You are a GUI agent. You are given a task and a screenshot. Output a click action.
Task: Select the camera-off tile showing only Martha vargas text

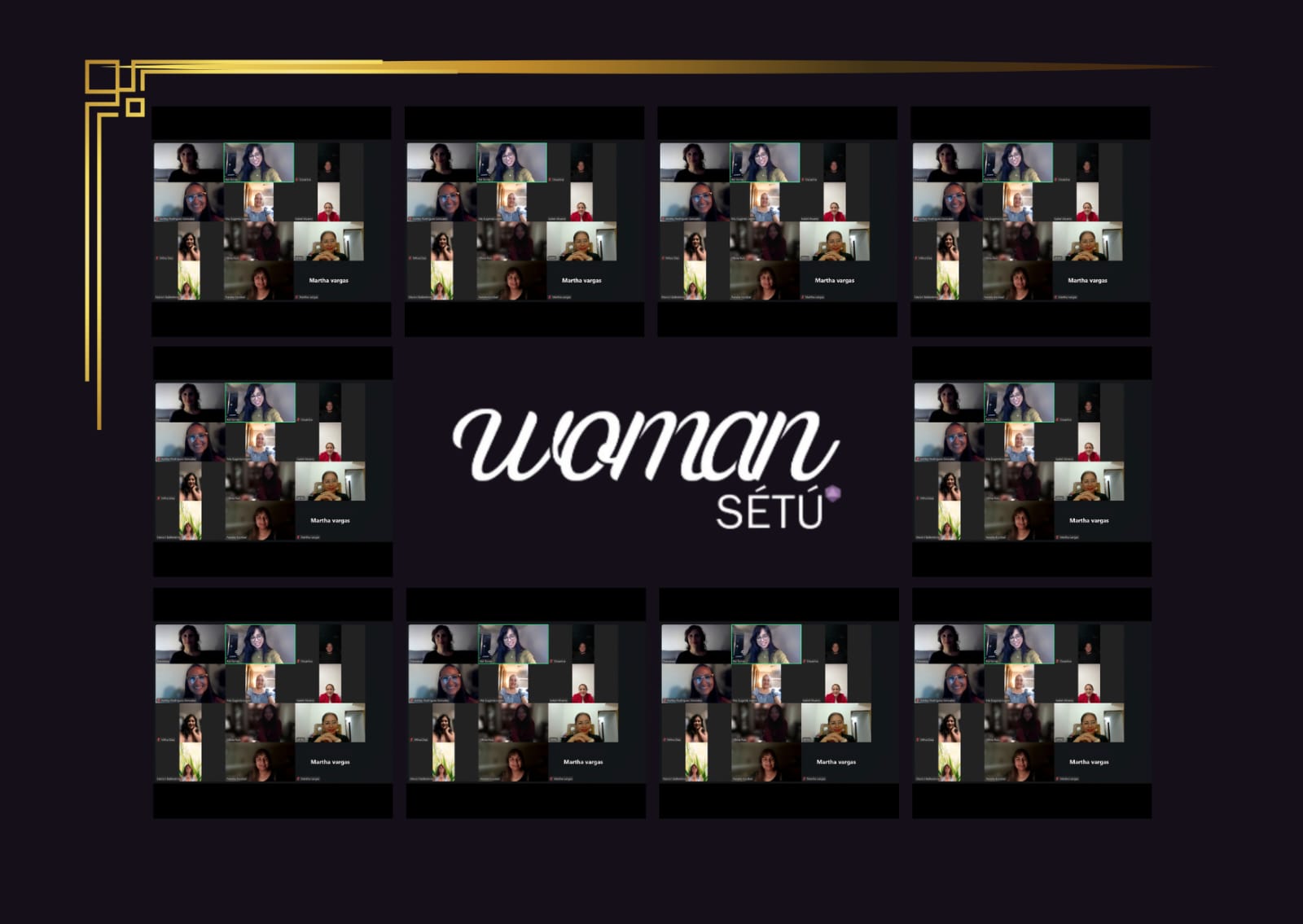(329, 279)
